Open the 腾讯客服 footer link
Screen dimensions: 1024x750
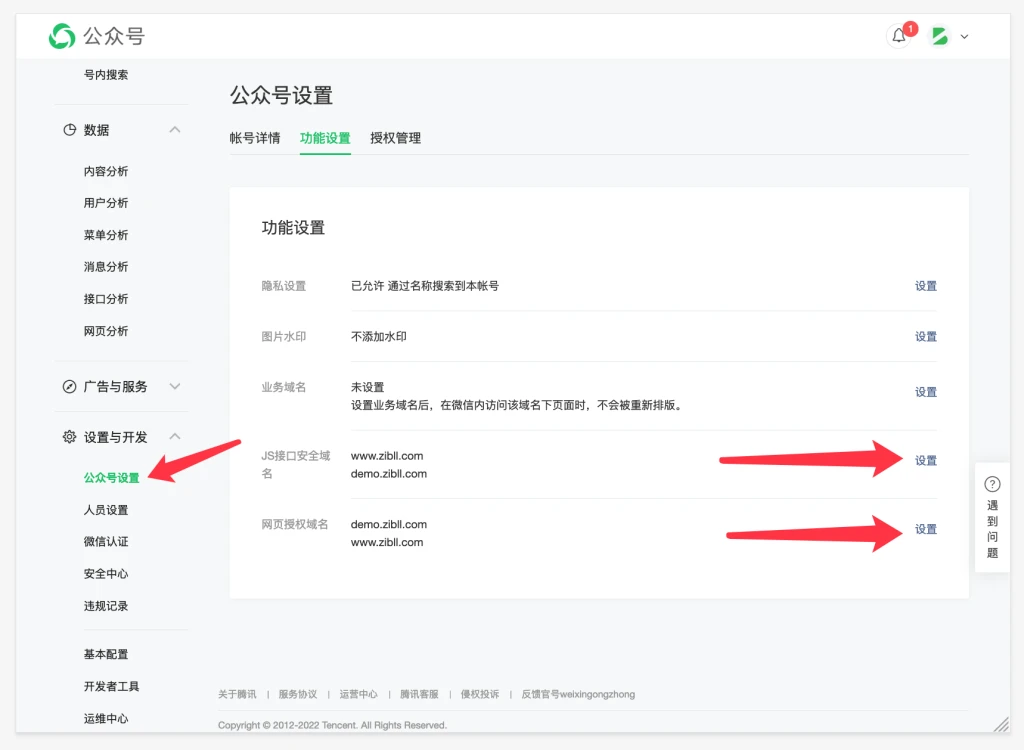[419, 694]
